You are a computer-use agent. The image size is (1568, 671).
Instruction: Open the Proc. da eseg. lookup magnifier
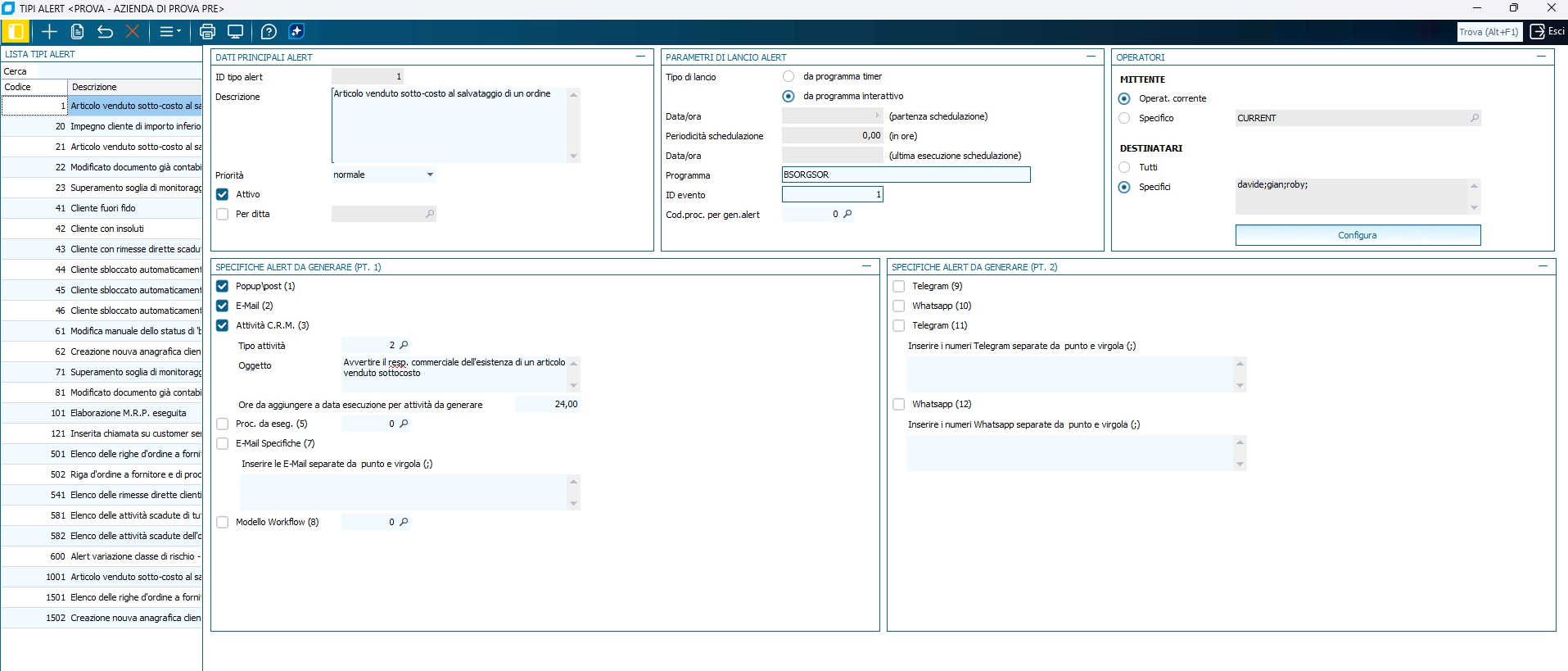[x=404, y=424]
